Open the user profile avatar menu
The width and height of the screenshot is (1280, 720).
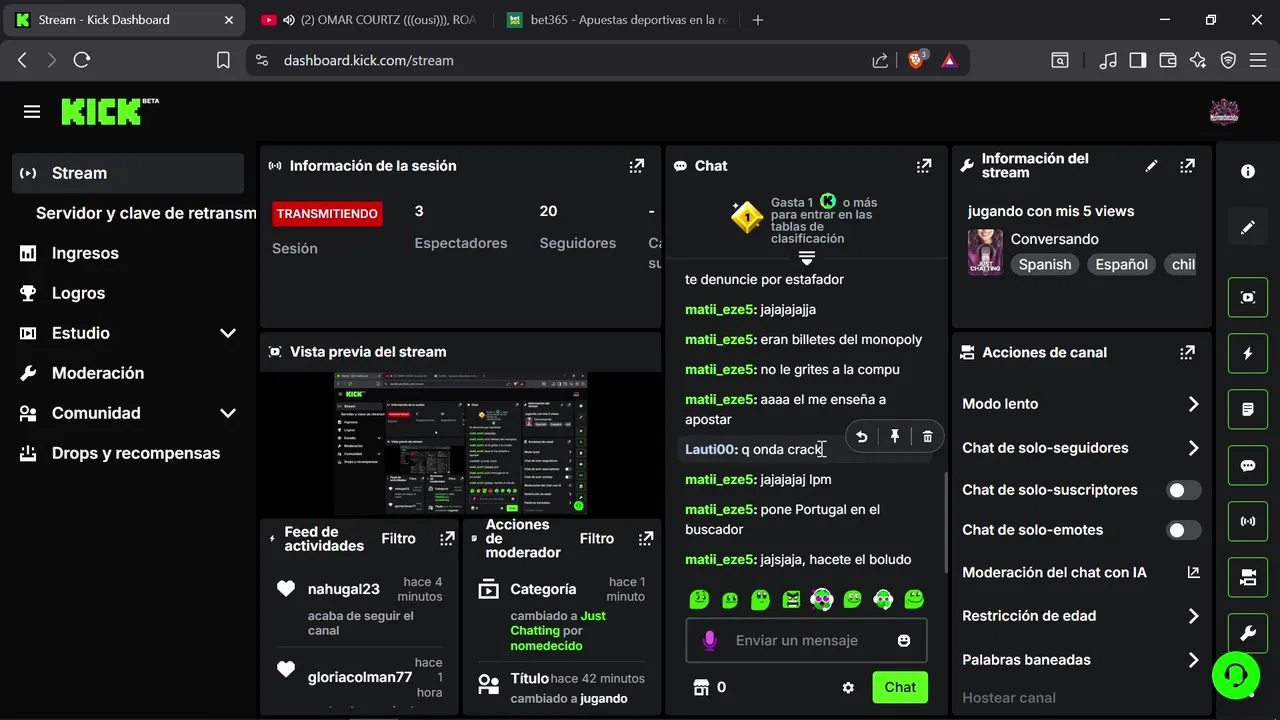point(1224,112)
